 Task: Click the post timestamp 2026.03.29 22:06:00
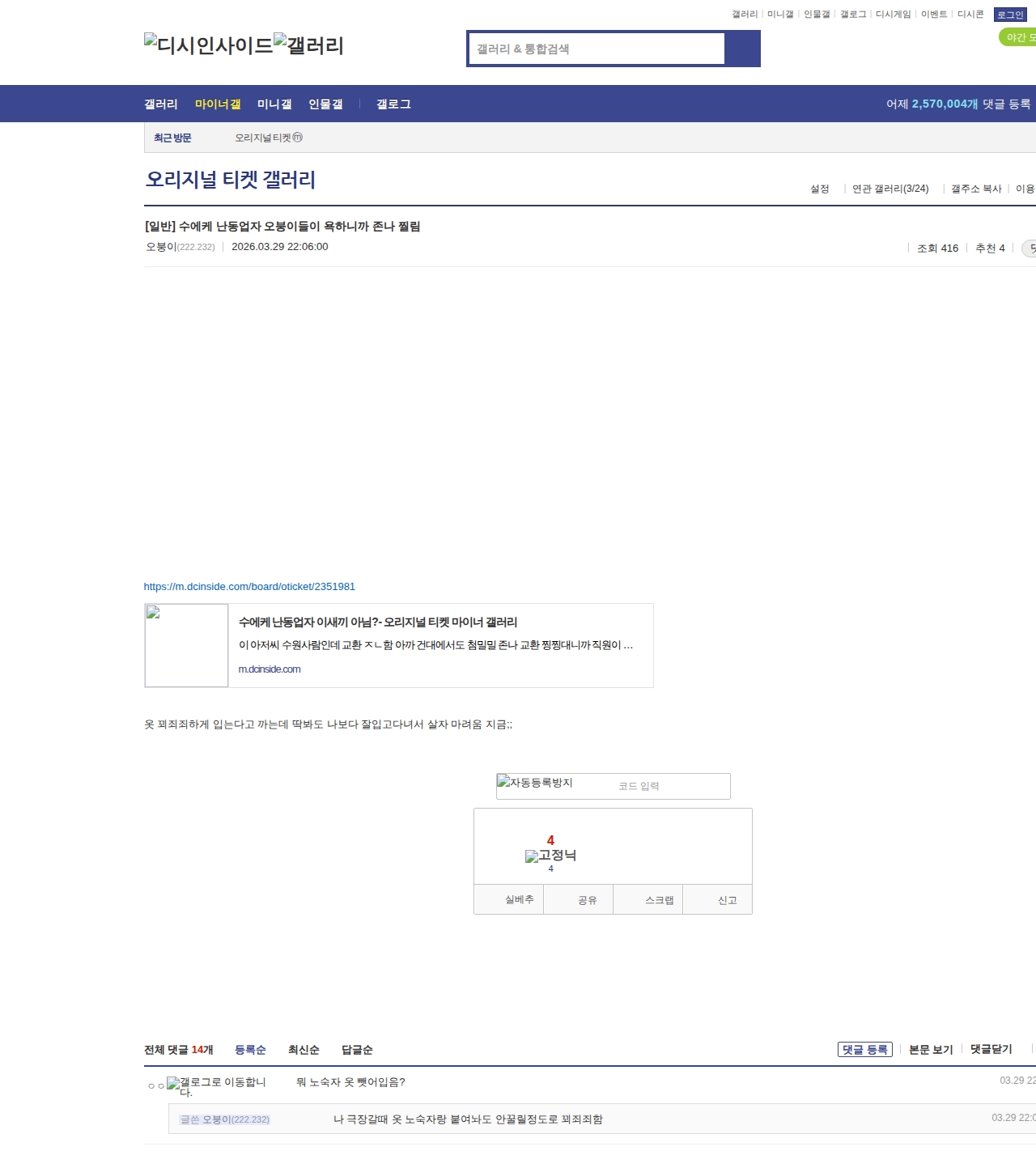[x=280, y=247]
